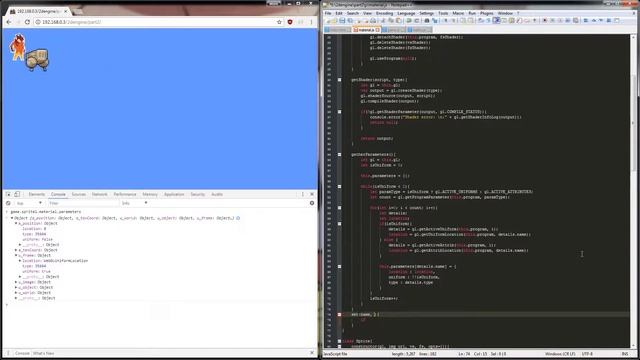Click the Open file icon in Notepad++

[334, 20]
